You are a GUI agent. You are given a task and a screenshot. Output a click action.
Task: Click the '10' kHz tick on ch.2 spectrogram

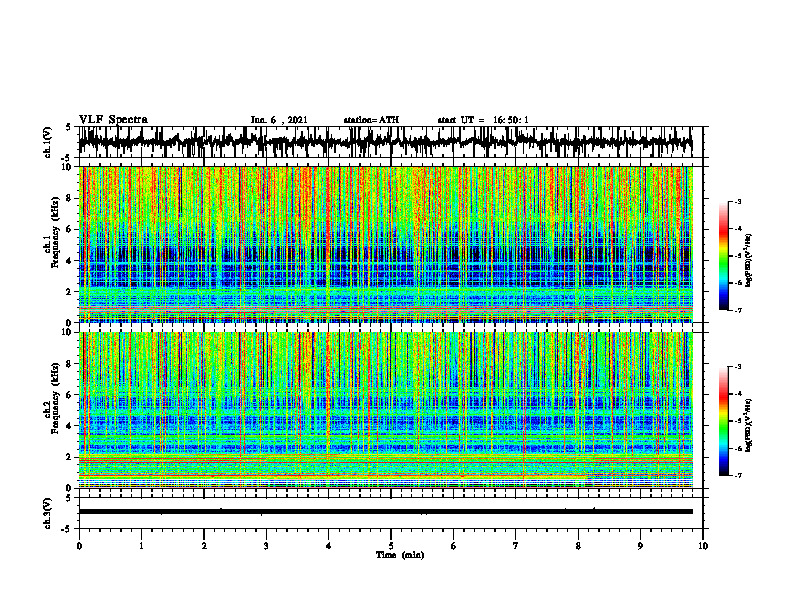click(68, 332)
